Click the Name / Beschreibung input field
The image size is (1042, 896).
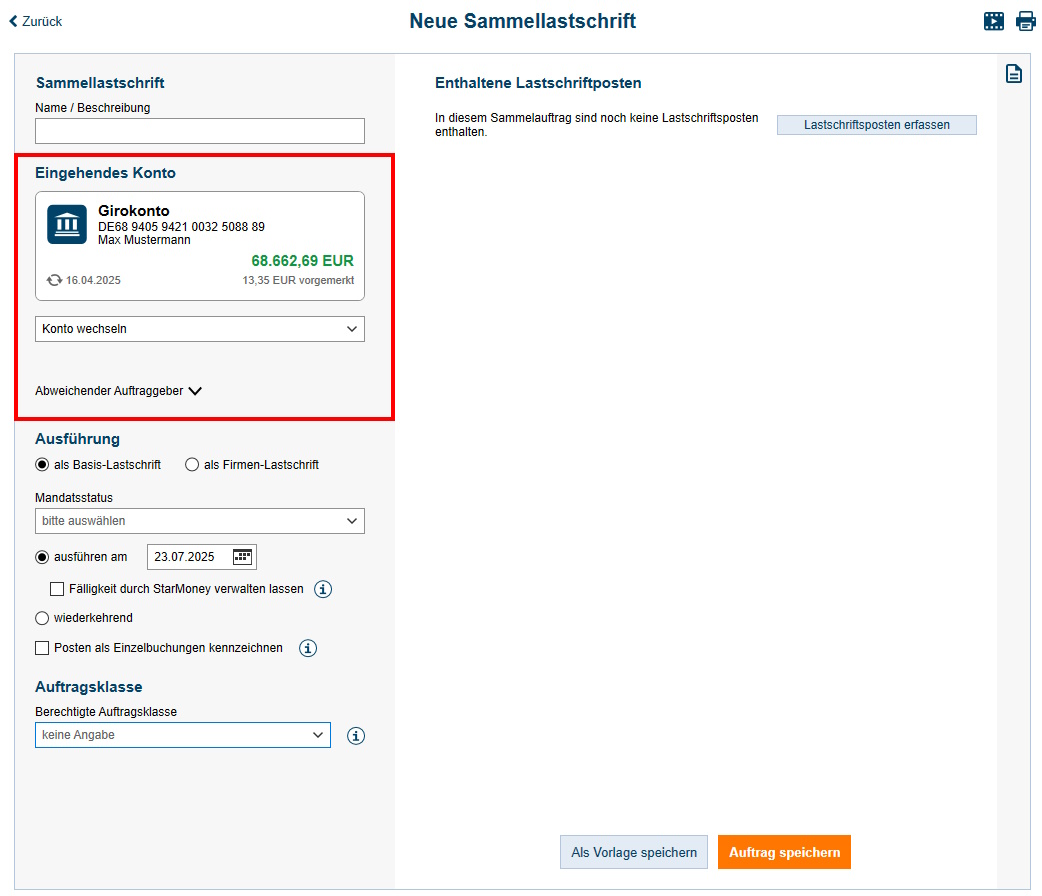[x=200, y=131]
